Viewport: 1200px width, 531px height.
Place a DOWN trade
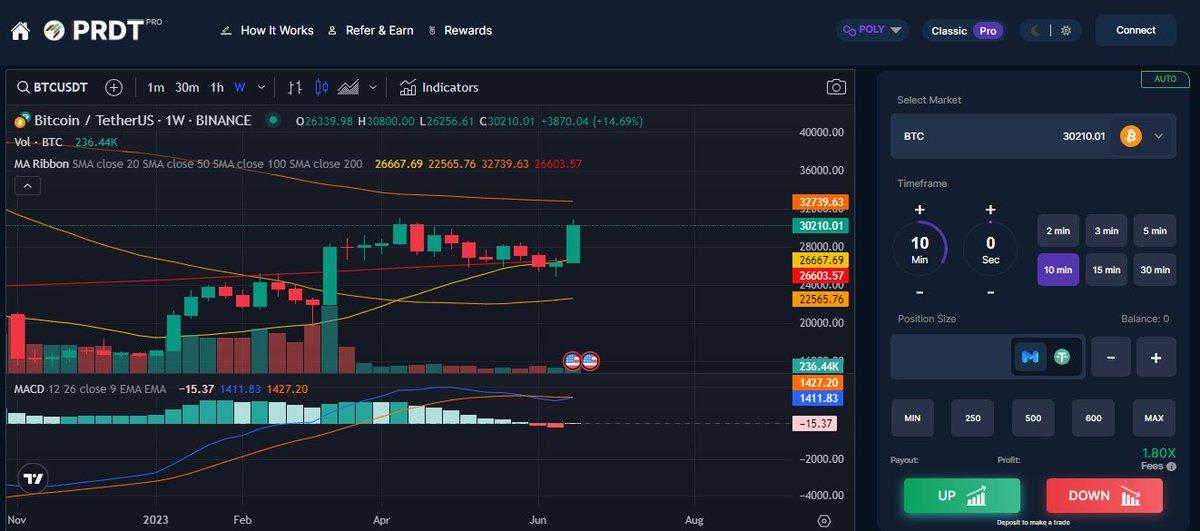point(1104,495)
